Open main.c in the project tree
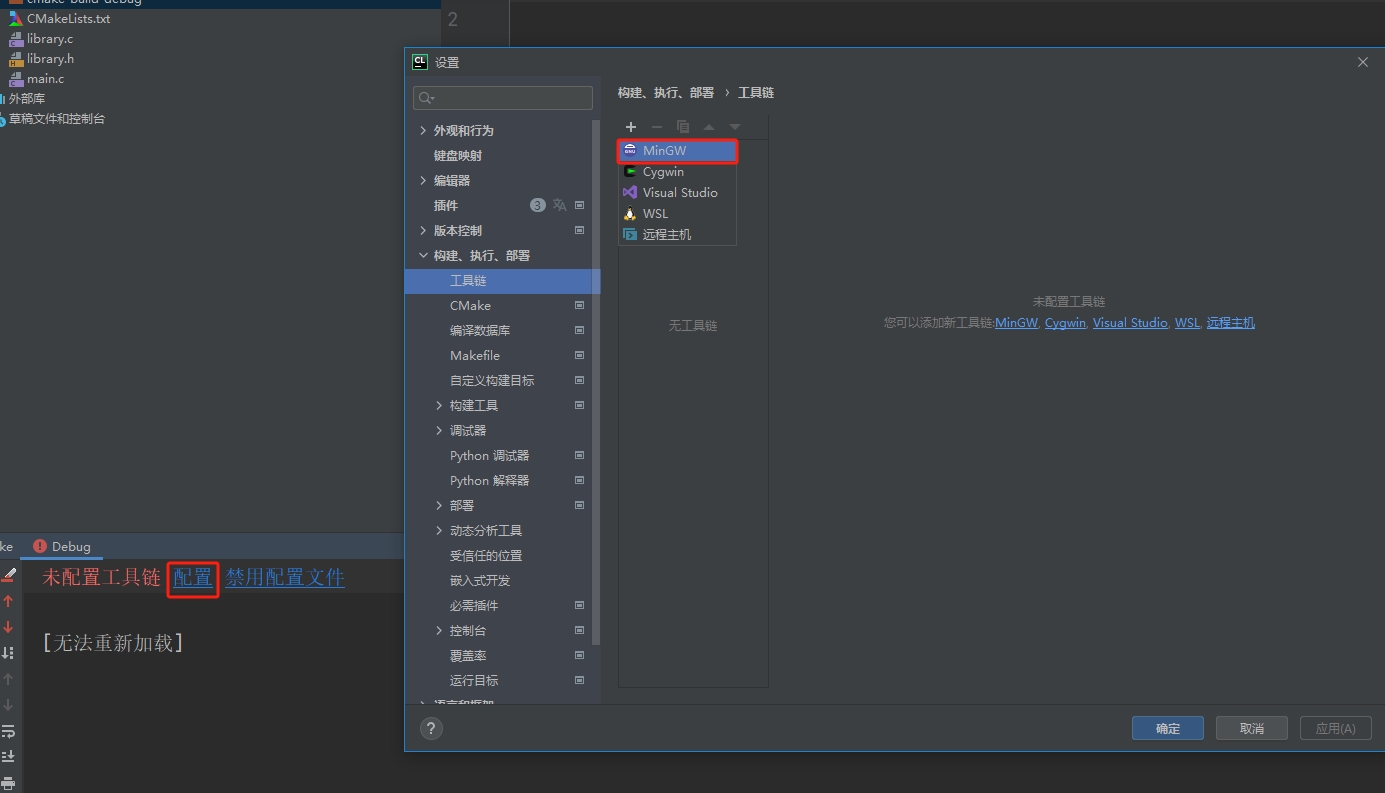 (45, 79)
